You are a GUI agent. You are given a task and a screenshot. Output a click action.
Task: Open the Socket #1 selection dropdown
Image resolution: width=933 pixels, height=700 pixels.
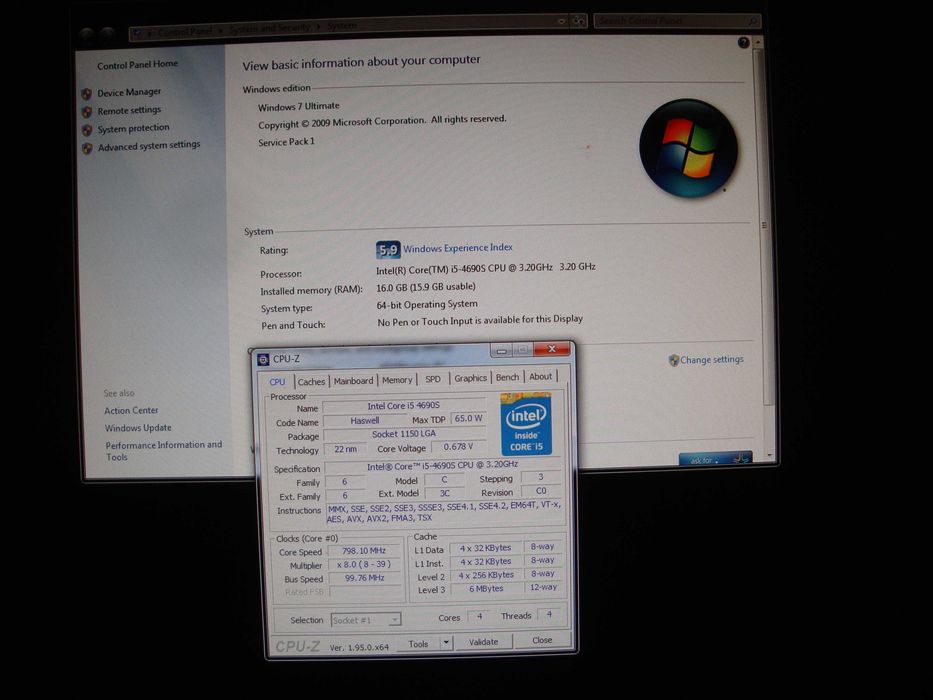click(365, 620)
